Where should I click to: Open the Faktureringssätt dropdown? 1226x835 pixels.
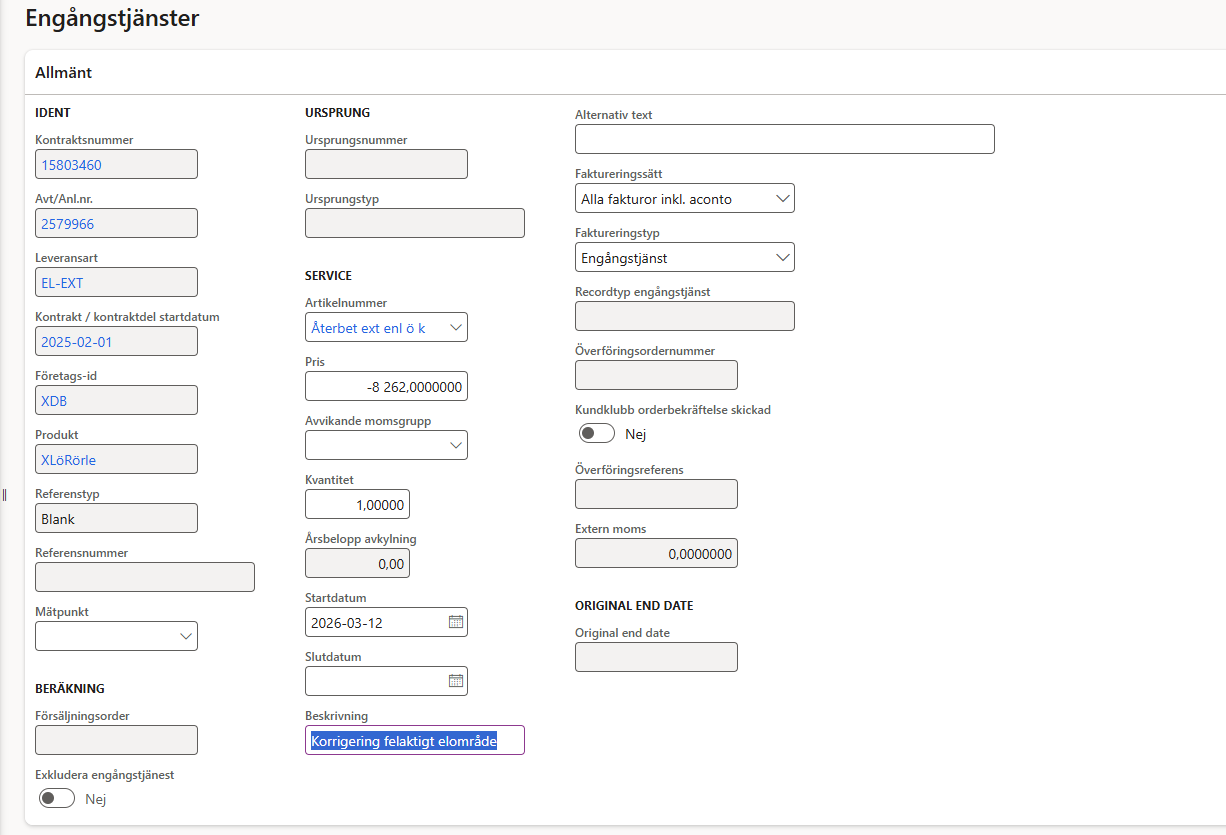click(x=783, y=199)
